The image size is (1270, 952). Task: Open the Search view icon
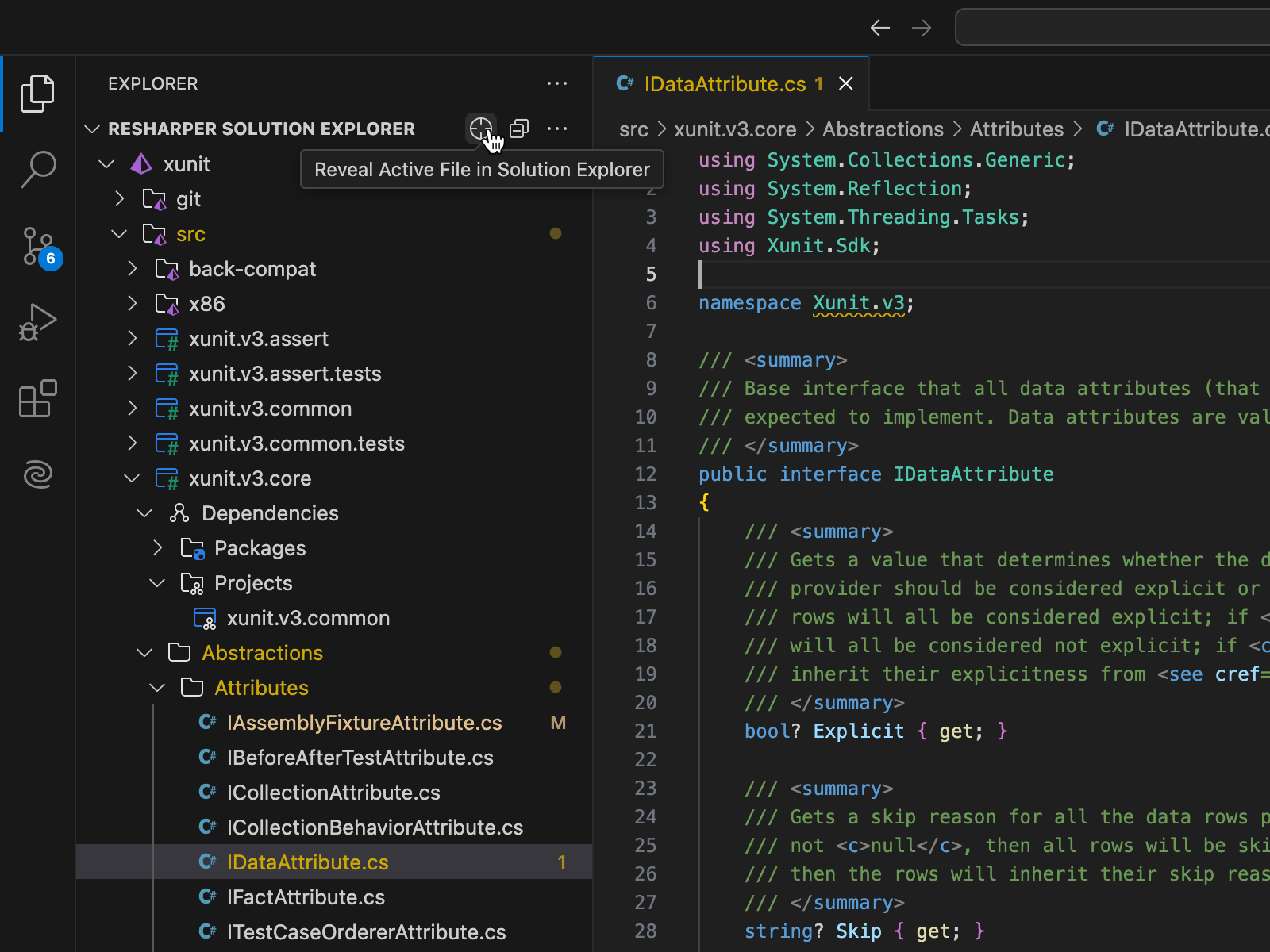coord(37,170)
